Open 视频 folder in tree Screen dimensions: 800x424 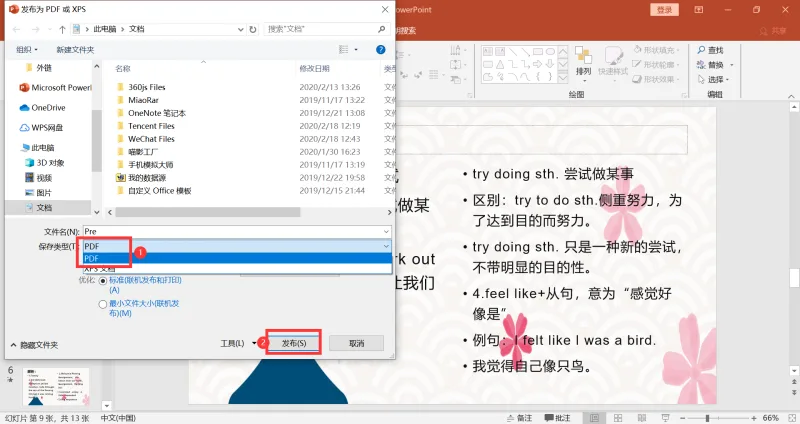[39, 178]
